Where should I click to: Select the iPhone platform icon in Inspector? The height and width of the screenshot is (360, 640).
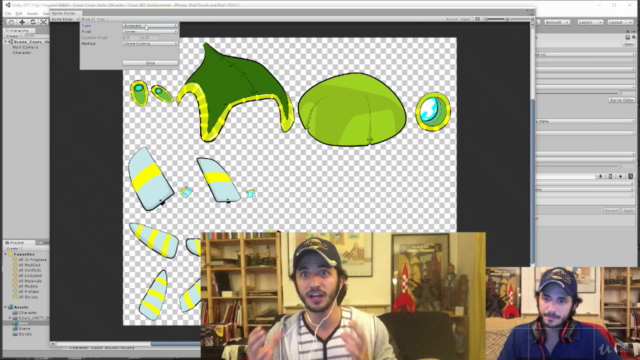coord(611,176)
